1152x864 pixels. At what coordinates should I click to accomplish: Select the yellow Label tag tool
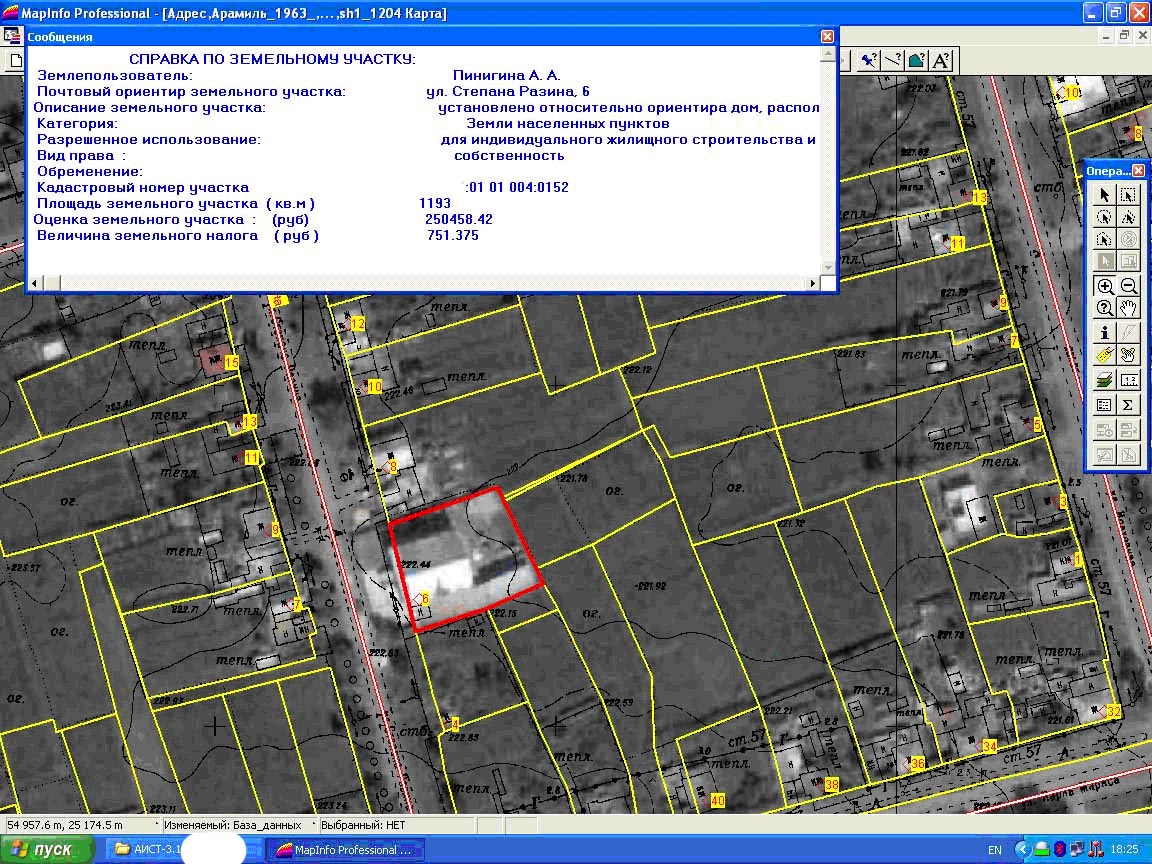(1104, 356)
